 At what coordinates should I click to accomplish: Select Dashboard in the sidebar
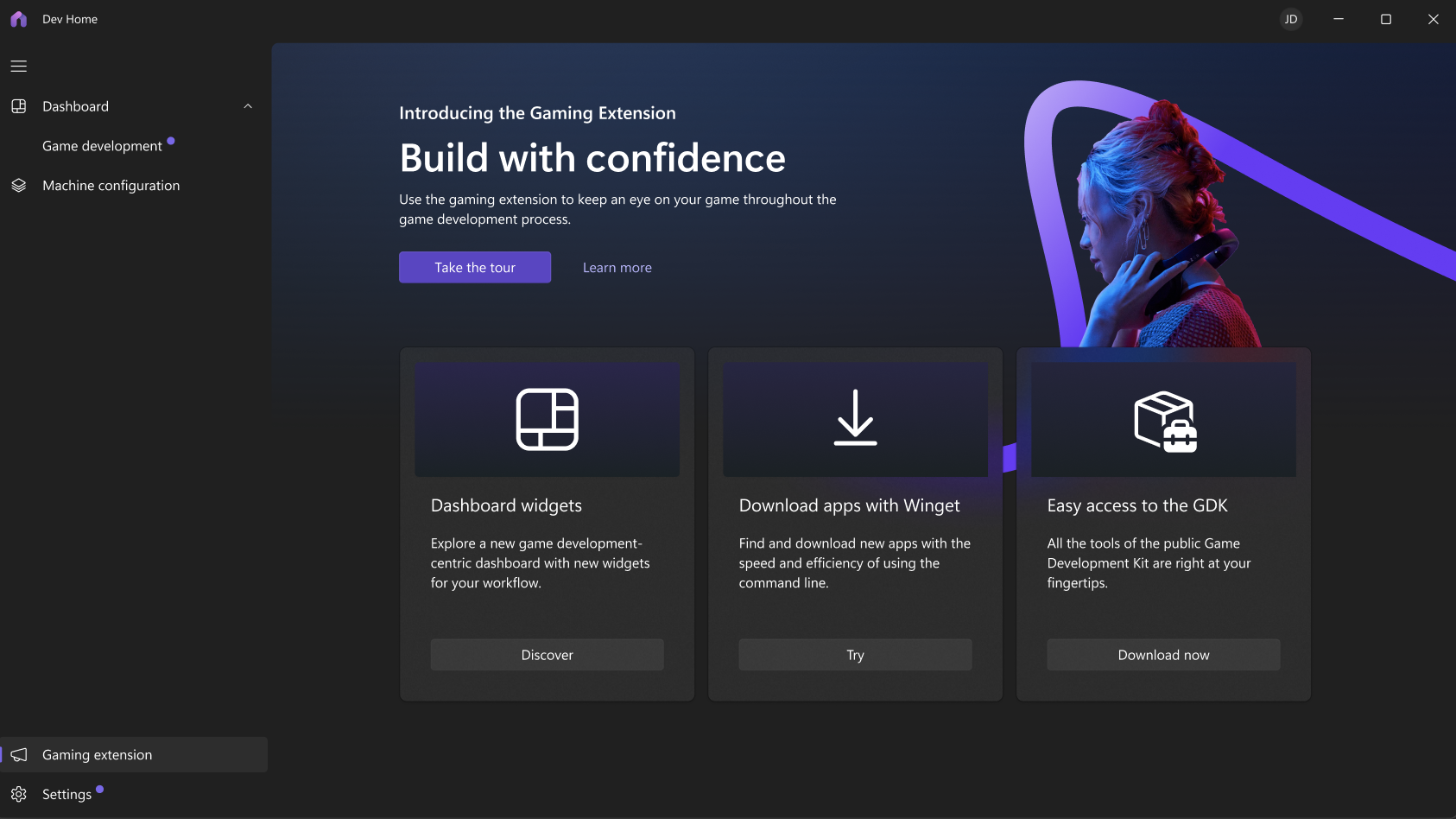pos(134,106)
